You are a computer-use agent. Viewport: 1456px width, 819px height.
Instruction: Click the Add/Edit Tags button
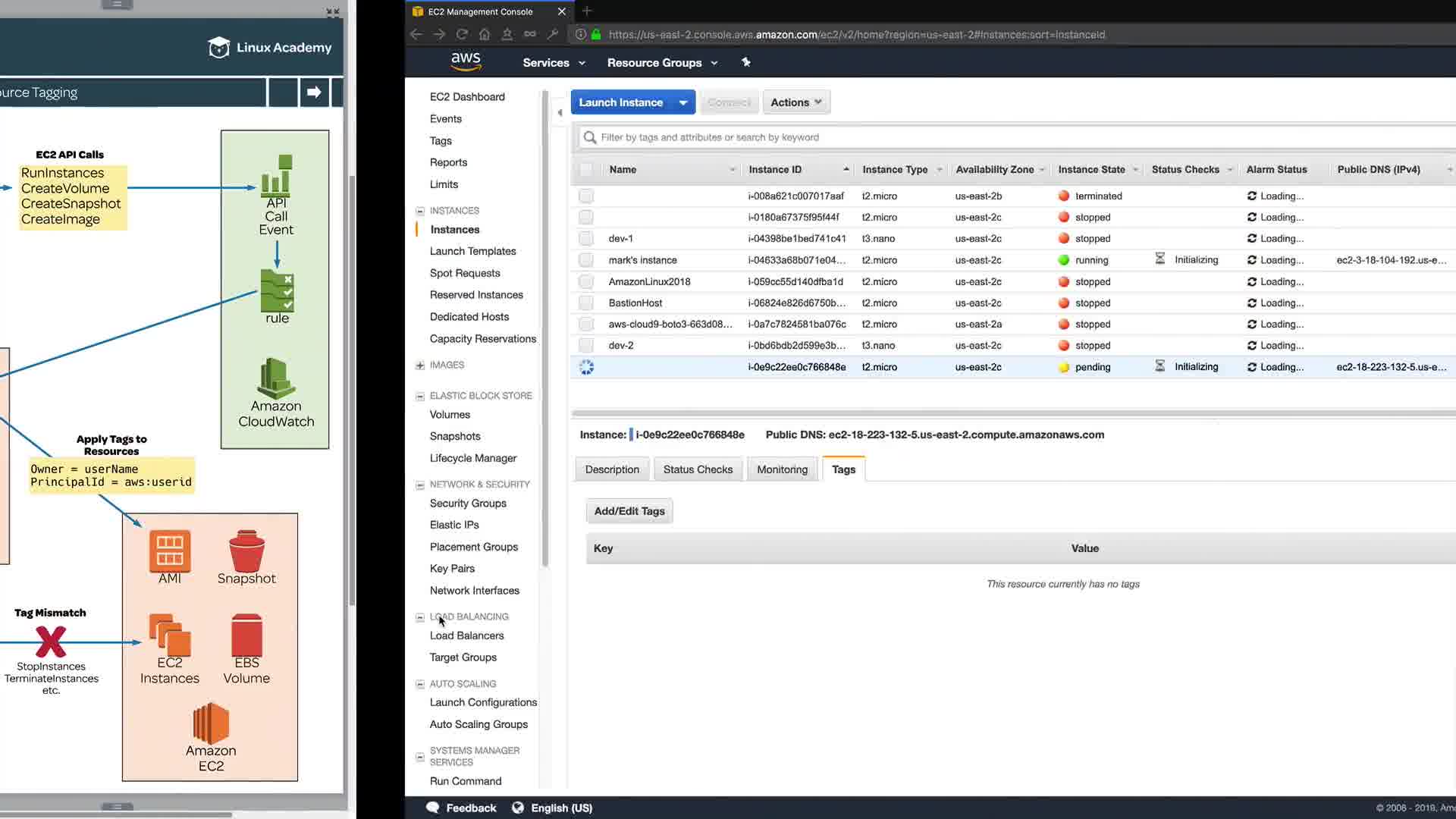pyautogui.click(x=629, y=511)
